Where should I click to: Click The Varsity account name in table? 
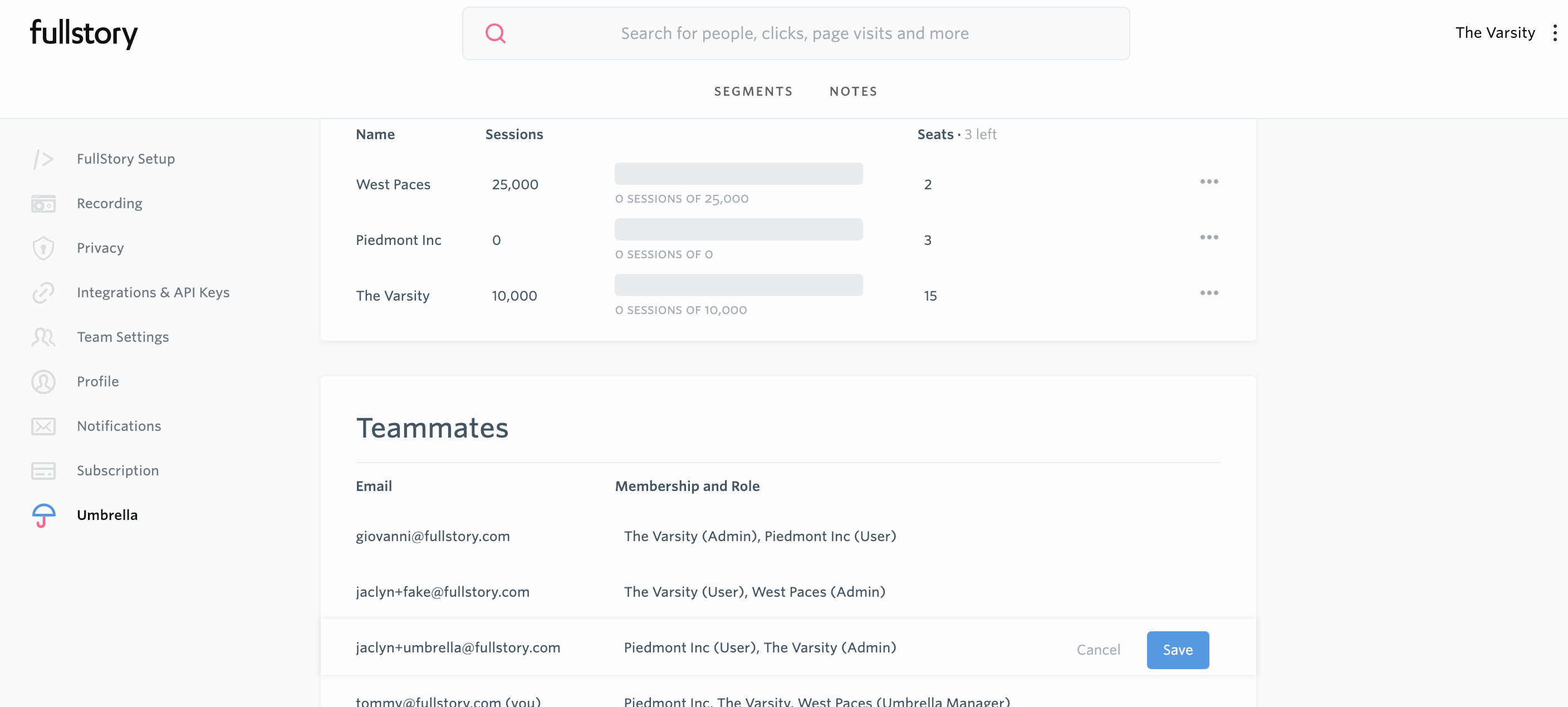point(393,296)
